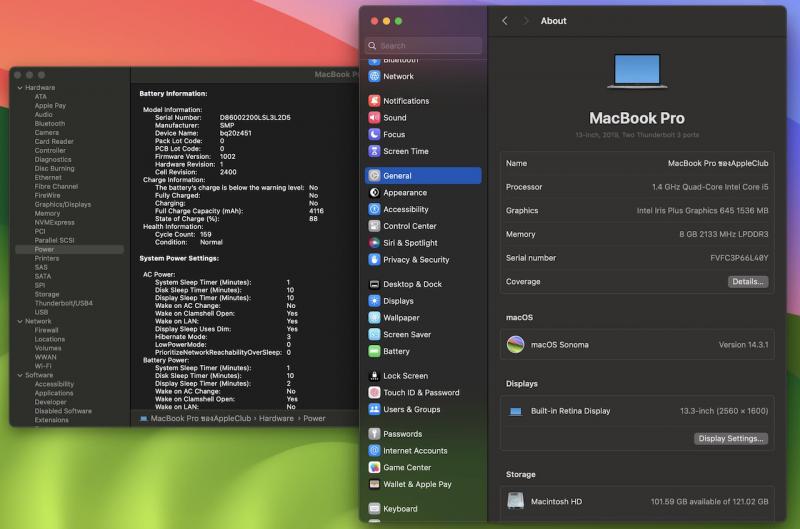Open the Battery icon

tap(374, 351)
